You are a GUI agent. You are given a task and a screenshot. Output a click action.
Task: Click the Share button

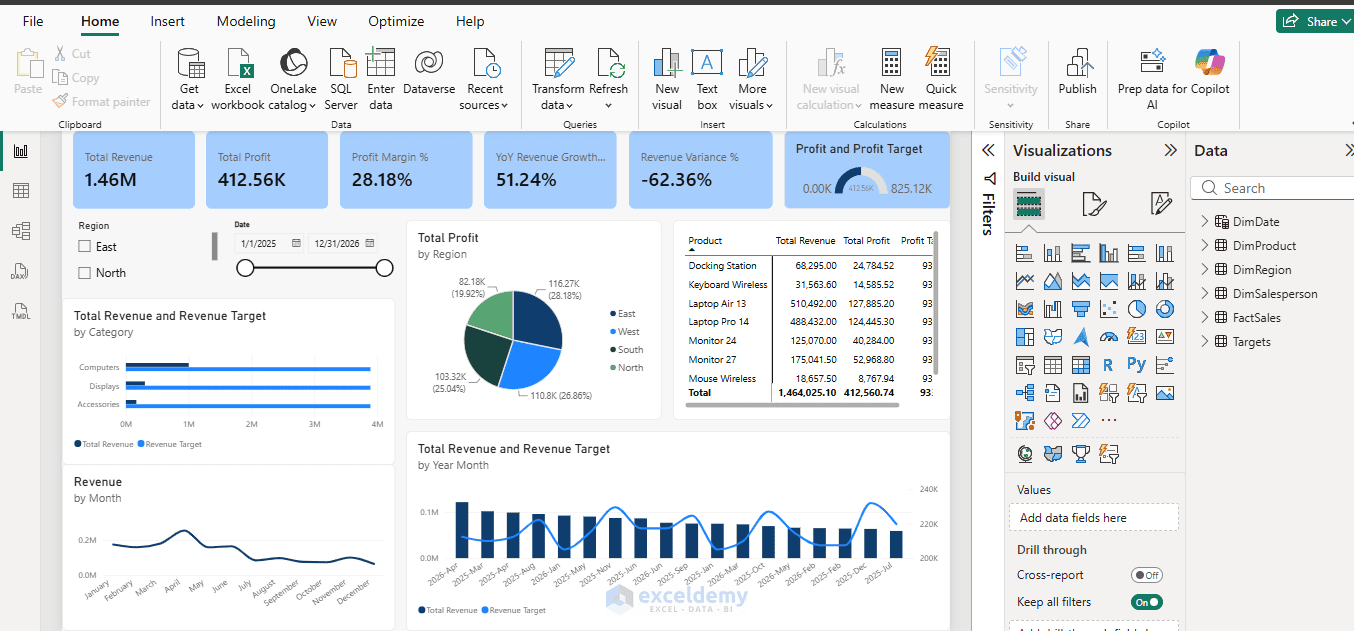click(x=1314, y=21)
